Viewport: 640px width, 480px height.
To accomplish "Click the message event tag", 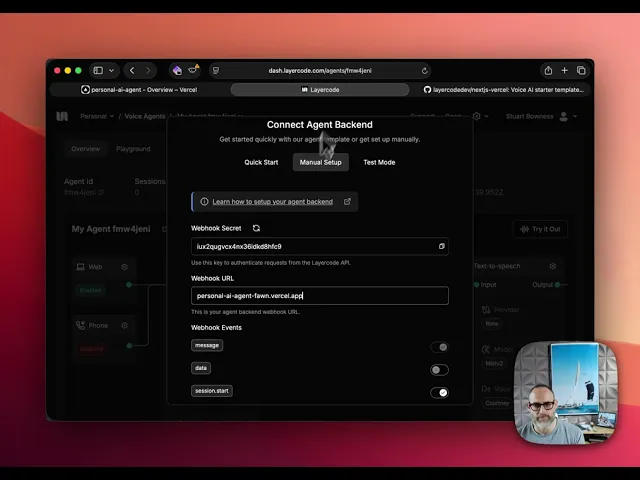I will (x=207, y=345).
